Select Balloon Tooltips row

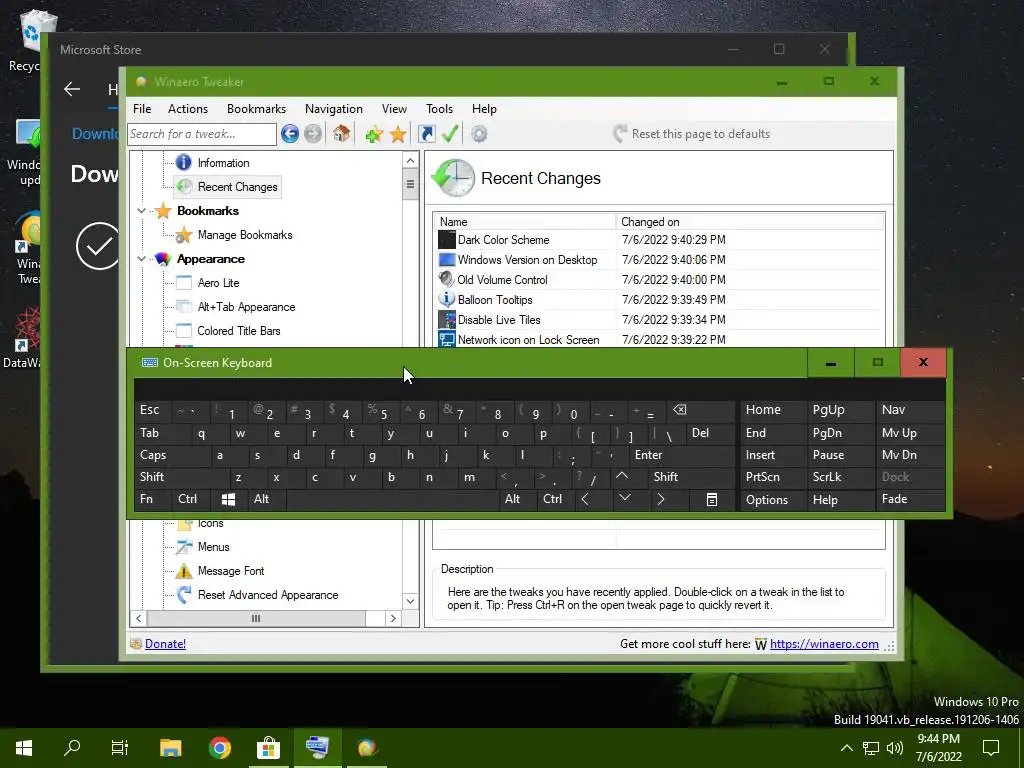tap(659, 300)
